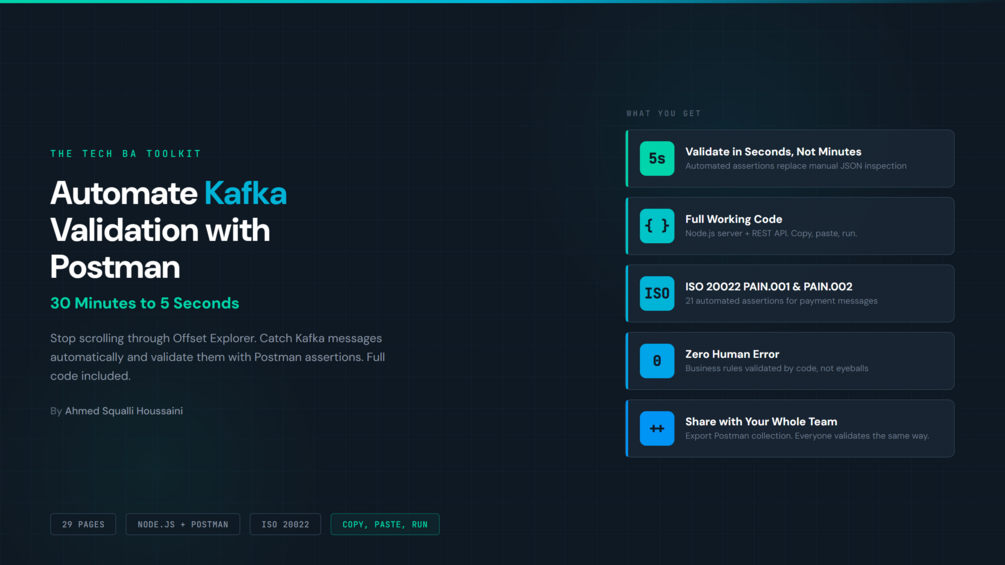The image size is (1005, 565).
Task: Select the ISO 20022 tag
Action: pos(285,524)
